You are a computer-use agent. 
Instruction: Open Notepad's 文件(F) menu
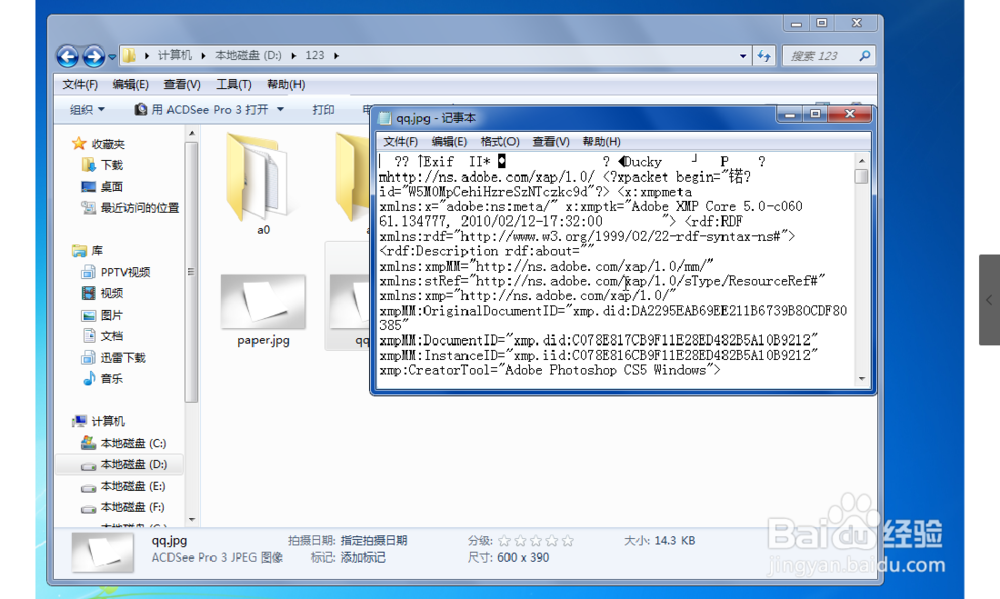[401, 142]
